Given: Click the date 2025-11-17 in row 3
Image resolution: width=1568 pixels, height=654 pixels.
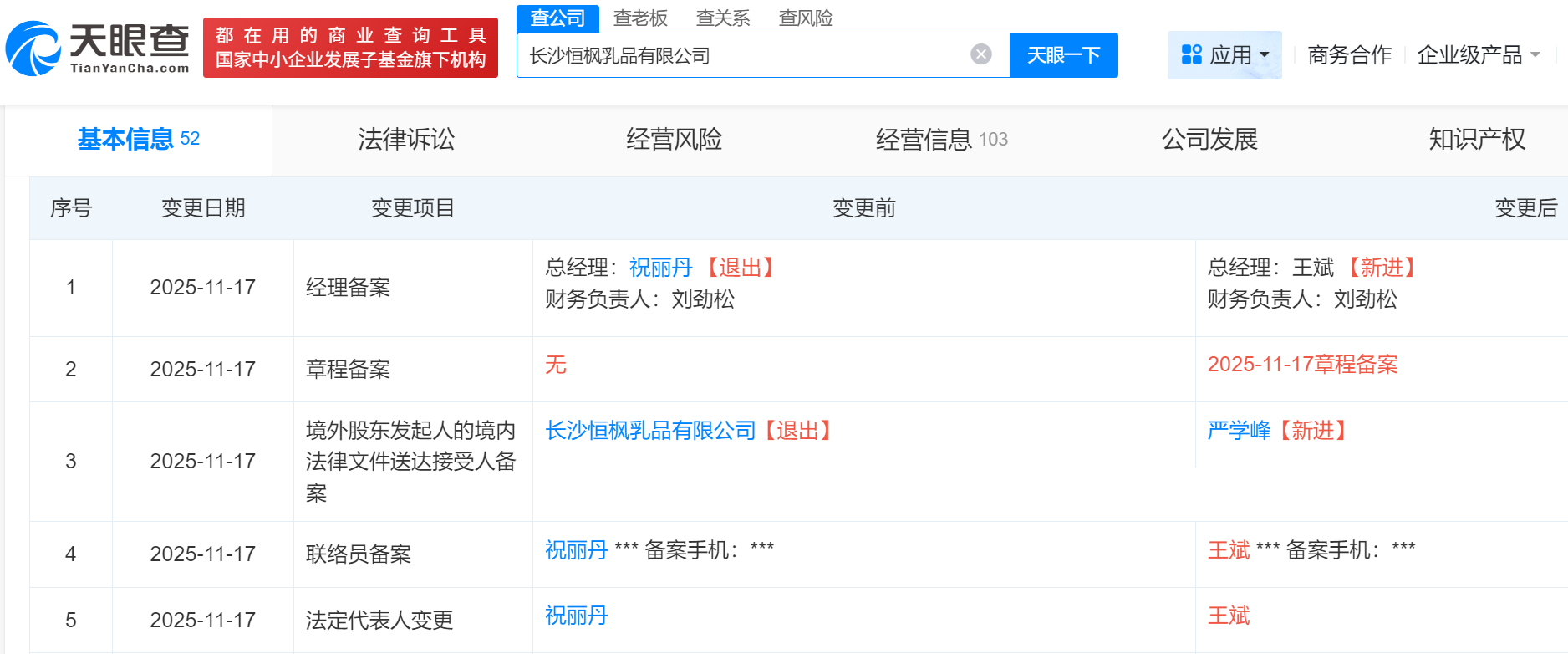Looking at the screenshot, I should [x=203, y=462].
